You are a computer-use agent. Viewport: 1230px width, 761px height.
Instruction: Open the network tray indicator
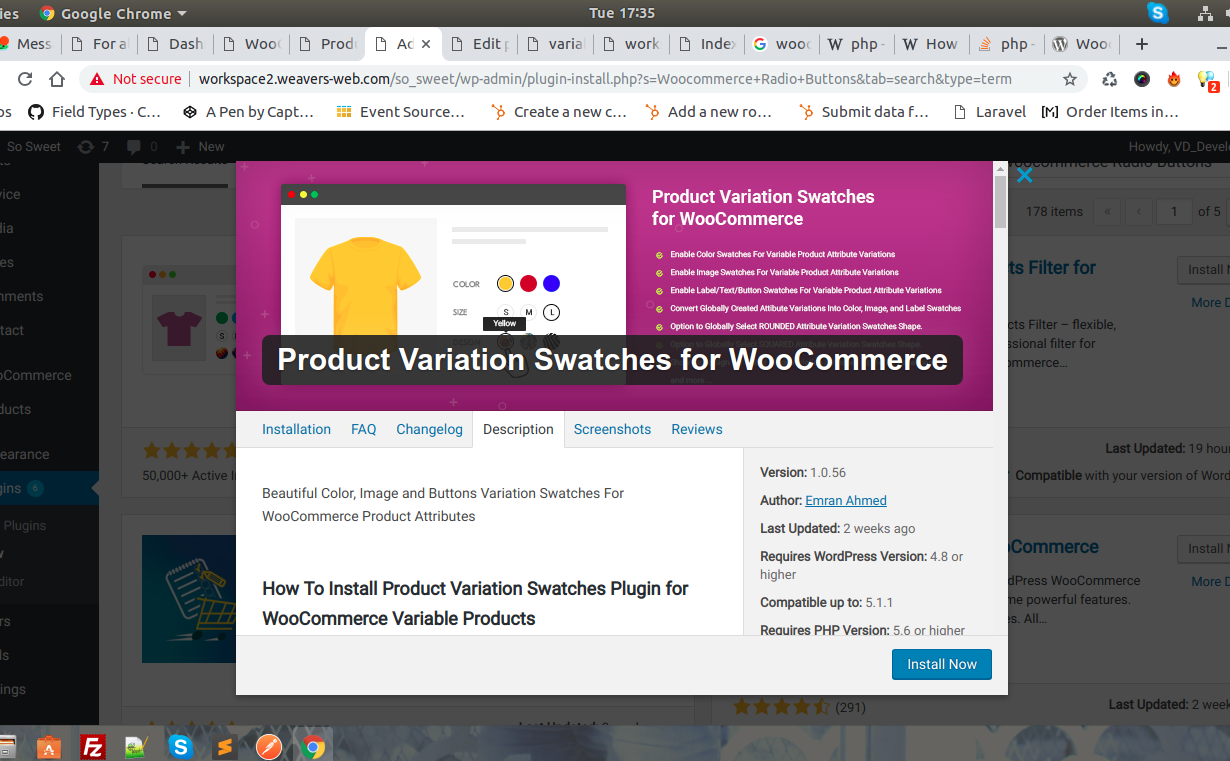pos(1205,13)
